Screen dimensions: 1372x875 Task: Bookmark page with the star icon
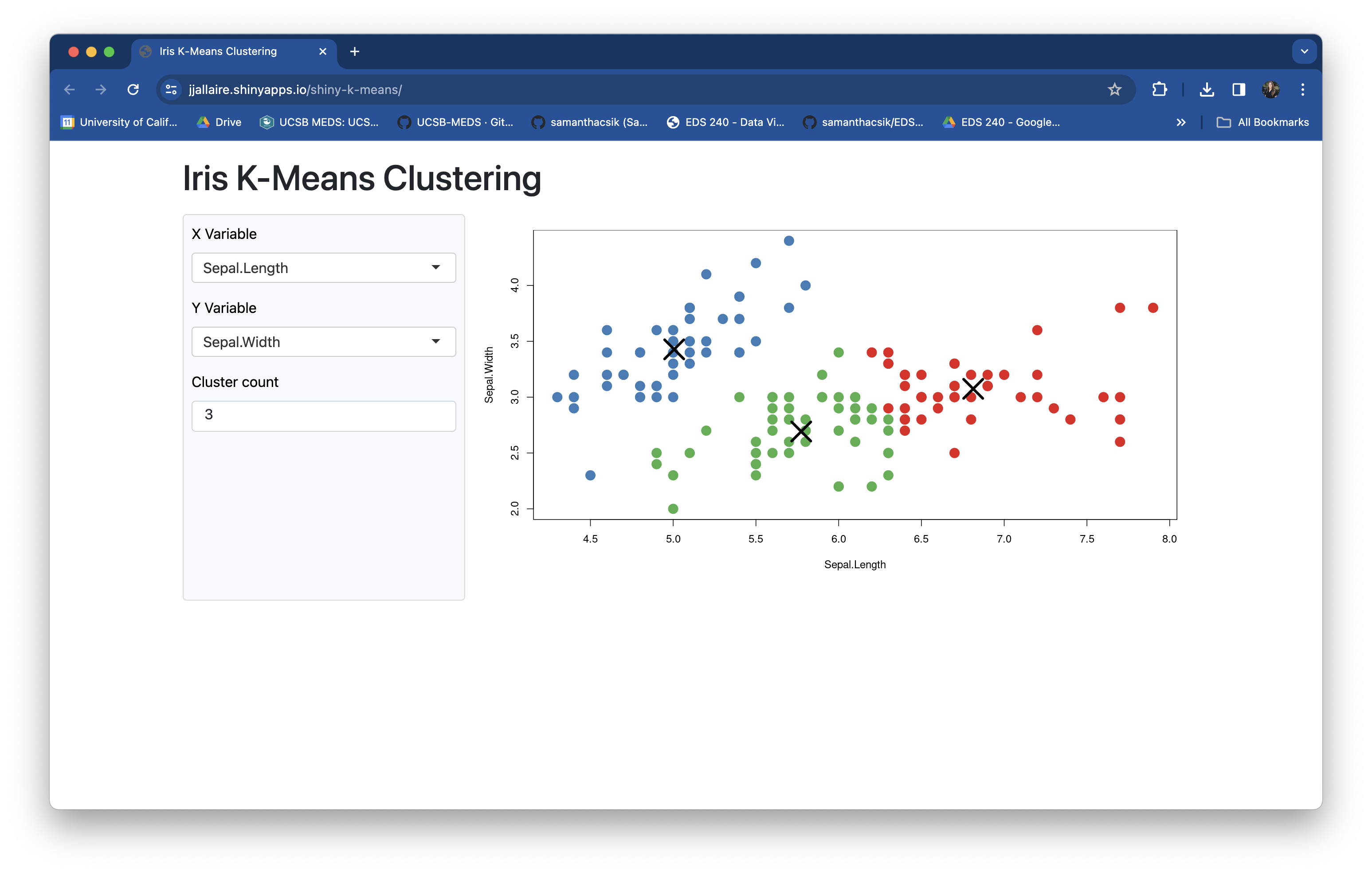pos(1114,90)
